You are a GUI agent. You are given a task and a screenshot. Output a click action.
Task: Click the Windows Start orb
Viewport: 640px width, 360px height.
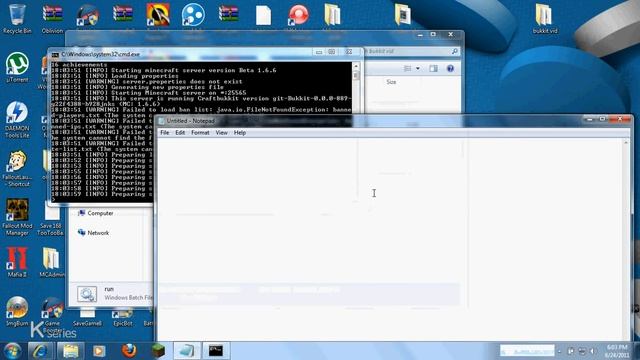click(x=12, y=351)
